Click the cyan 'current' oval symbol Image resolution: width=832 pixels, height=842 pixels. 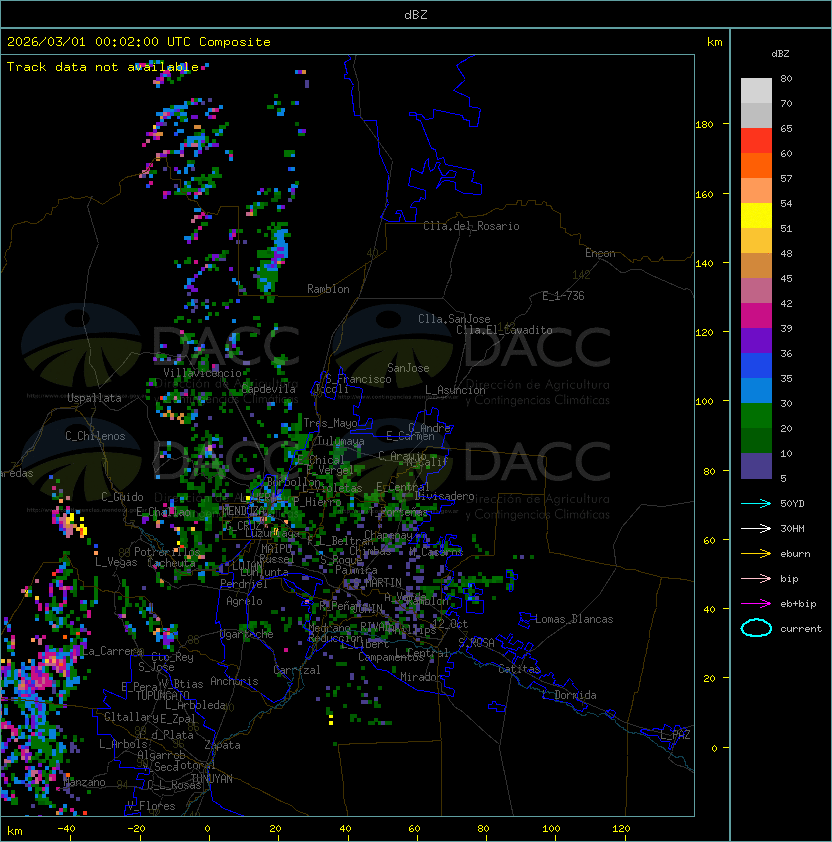click(x=756, y=628)
